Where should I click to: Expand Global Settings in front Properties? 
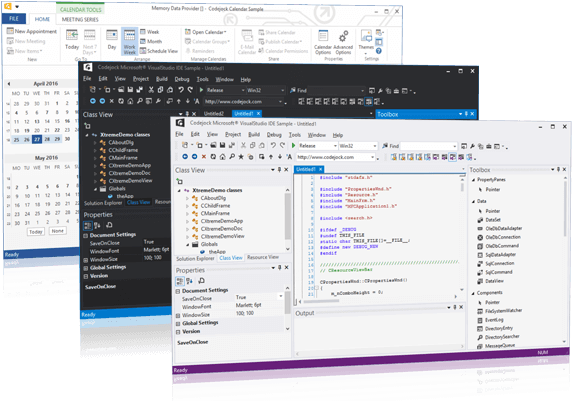pyautogui.click(x=178, y=324)
